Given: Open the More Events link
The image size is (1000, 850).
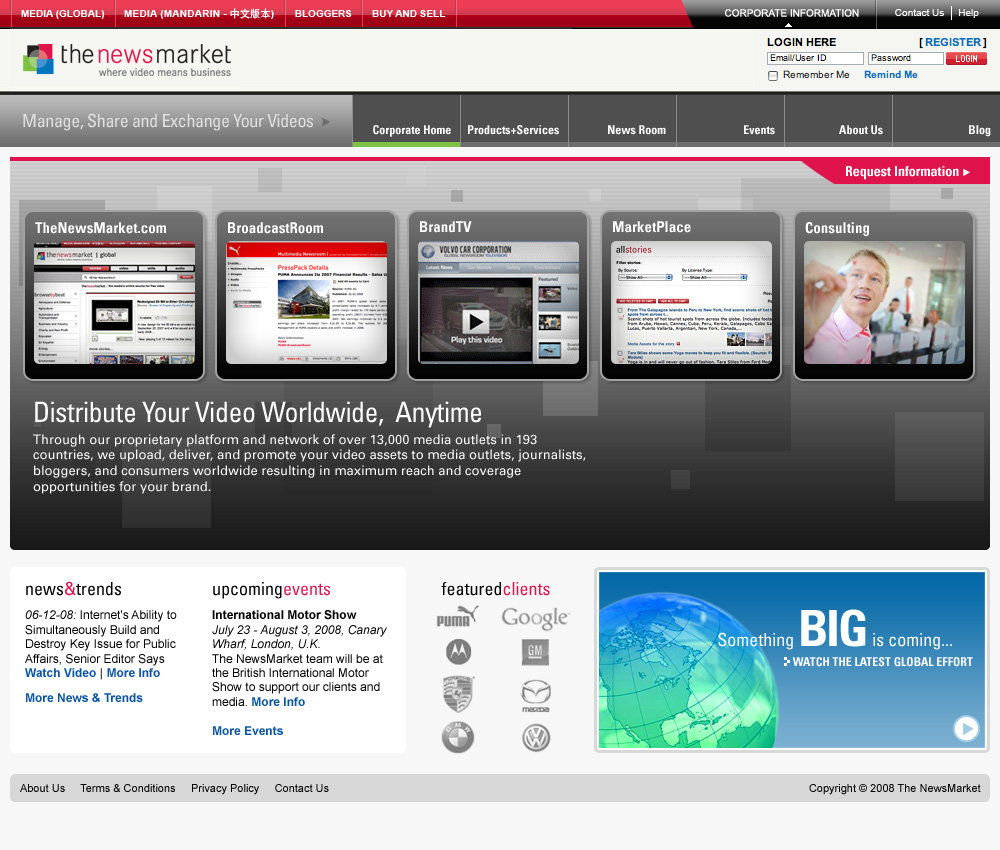Looking at the screenshot, I should coord(247,731).
